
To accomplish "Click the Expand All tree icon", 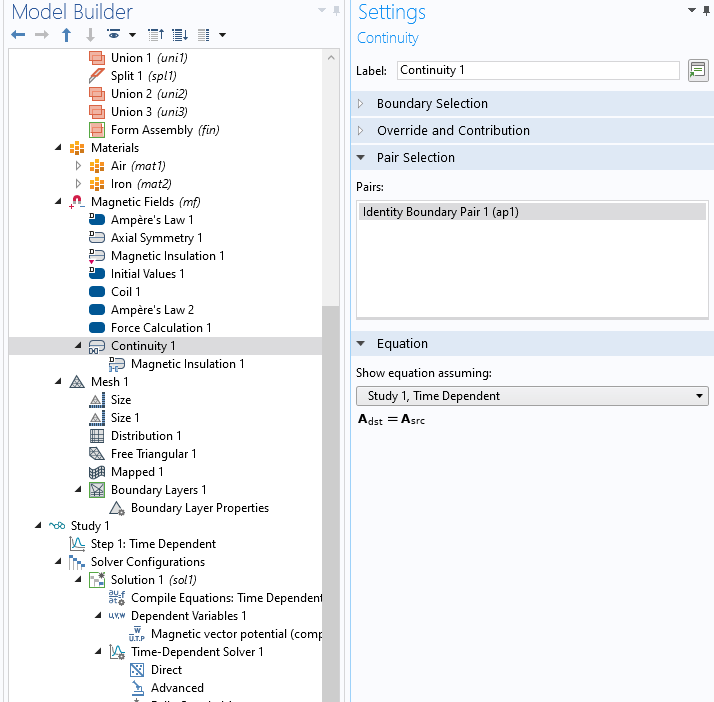I will tap(180, 35).
